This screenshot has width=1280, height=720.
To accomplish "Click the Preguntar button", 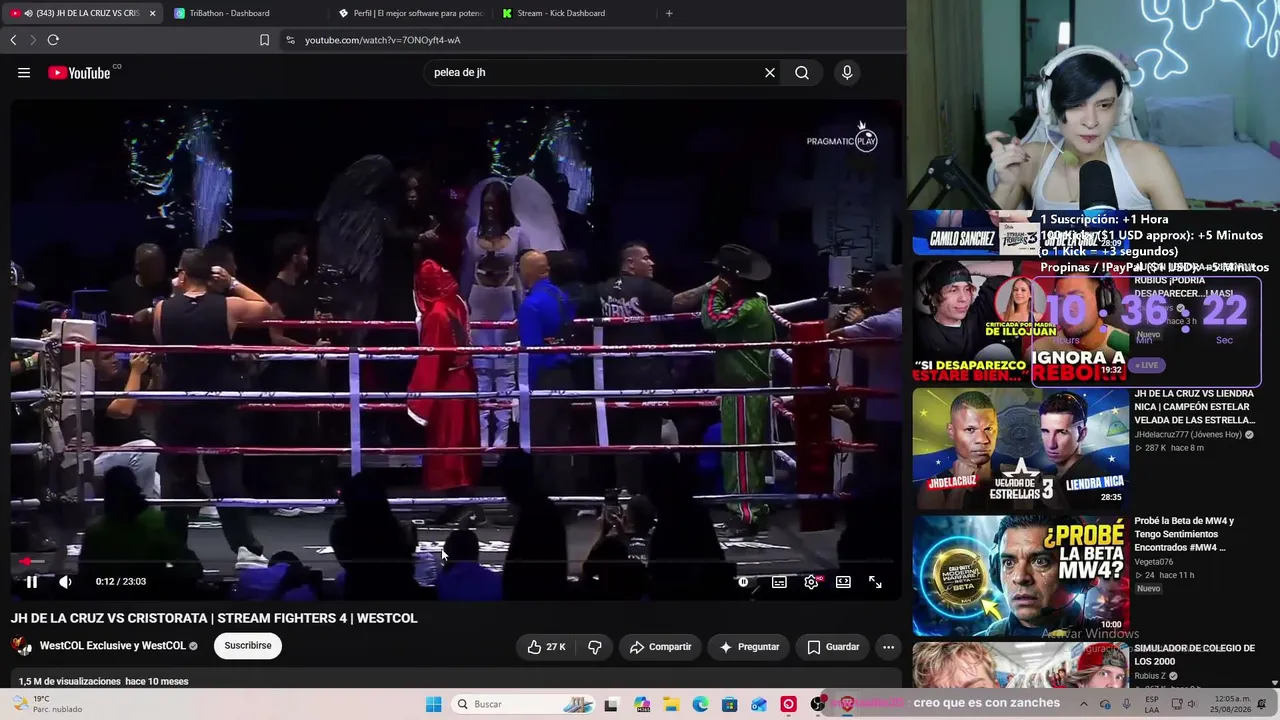I will click(x=749, y=647).
